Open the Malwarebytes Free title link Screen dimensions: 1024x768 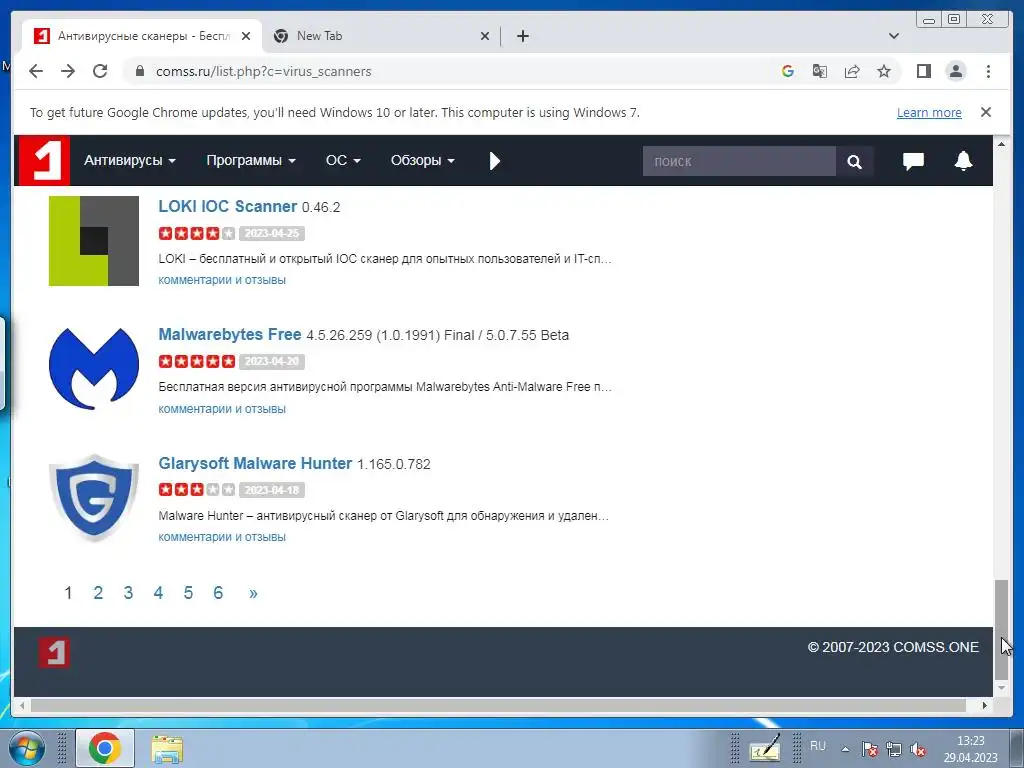pyautogui.click(x=230, y=334)
